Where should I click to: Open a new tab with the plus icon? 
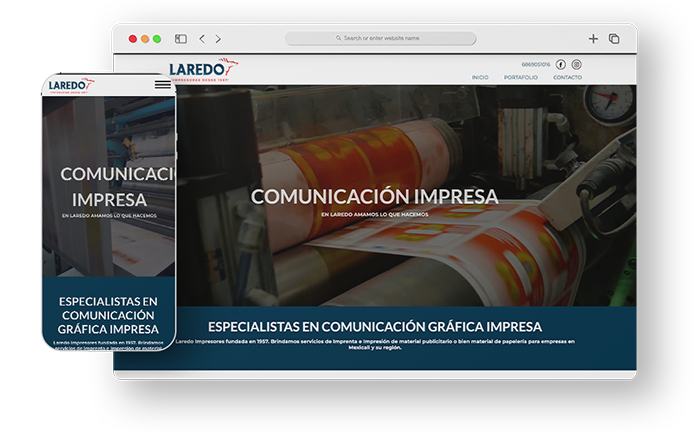pos(593,39)
